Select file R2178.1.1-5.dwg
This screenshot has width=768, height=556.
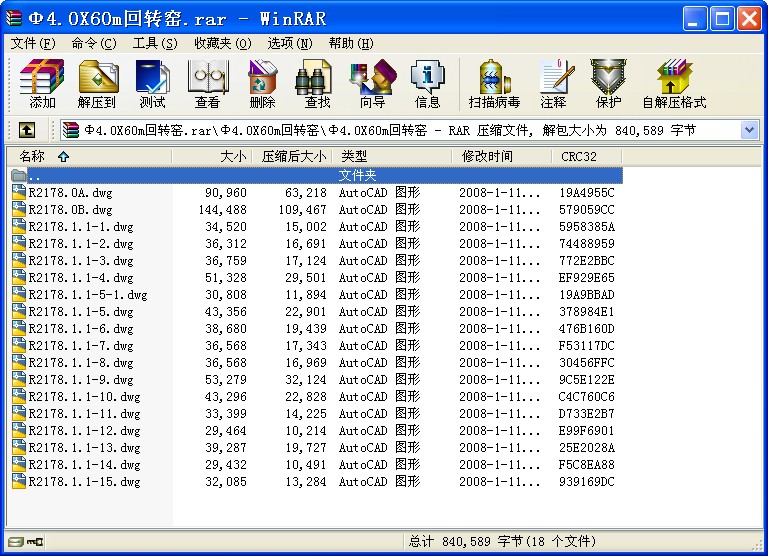[x=81, y=311]
